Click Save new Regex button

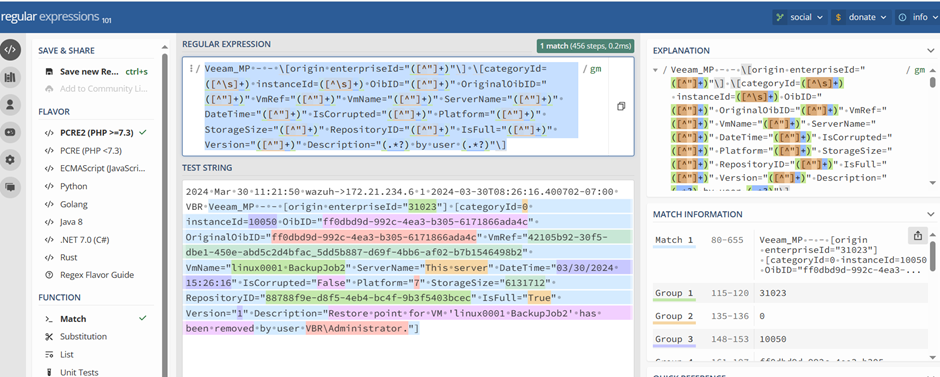coord(96,71)
